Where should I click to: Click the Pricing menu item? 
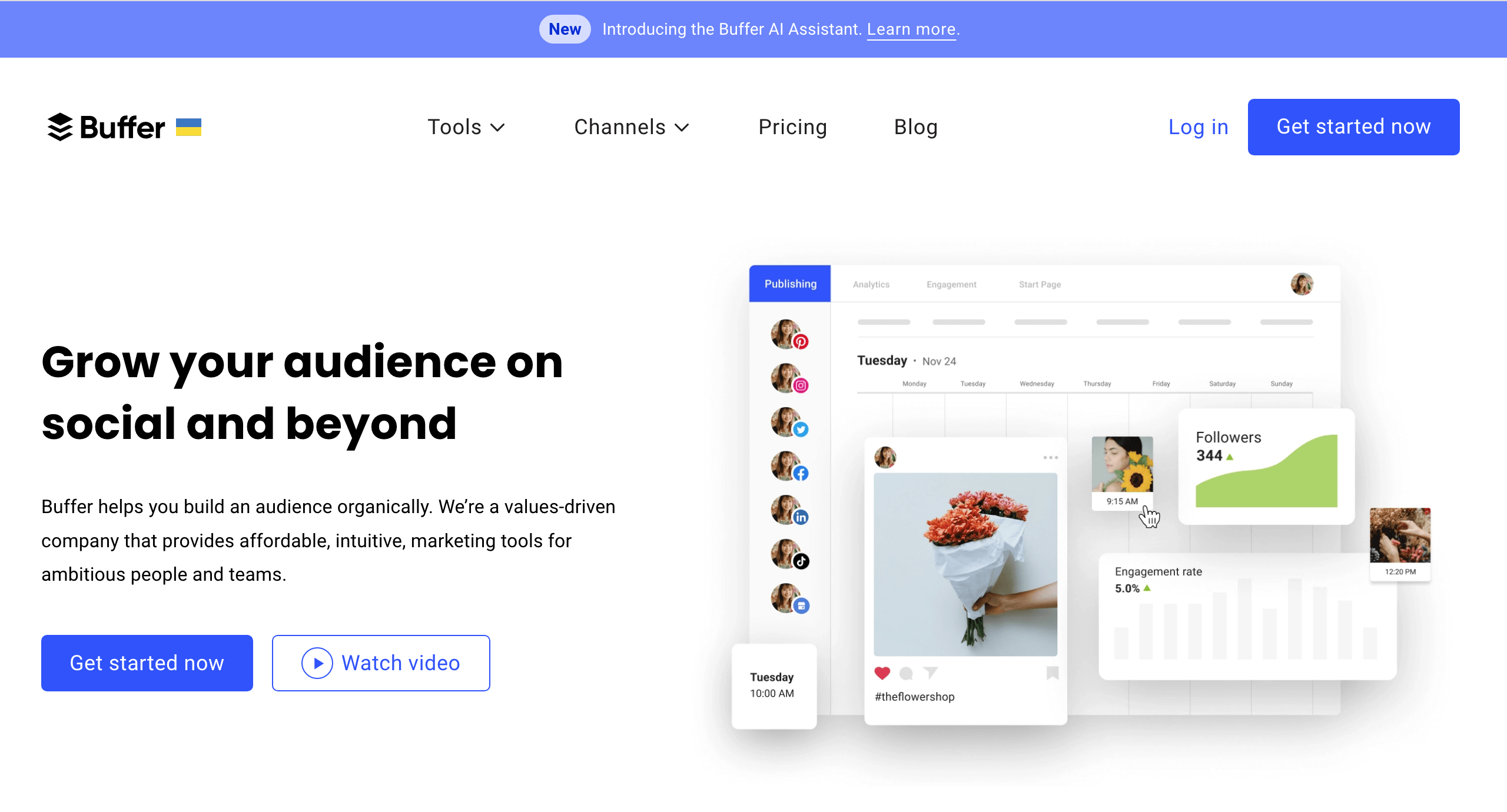(x=793, y=127)
